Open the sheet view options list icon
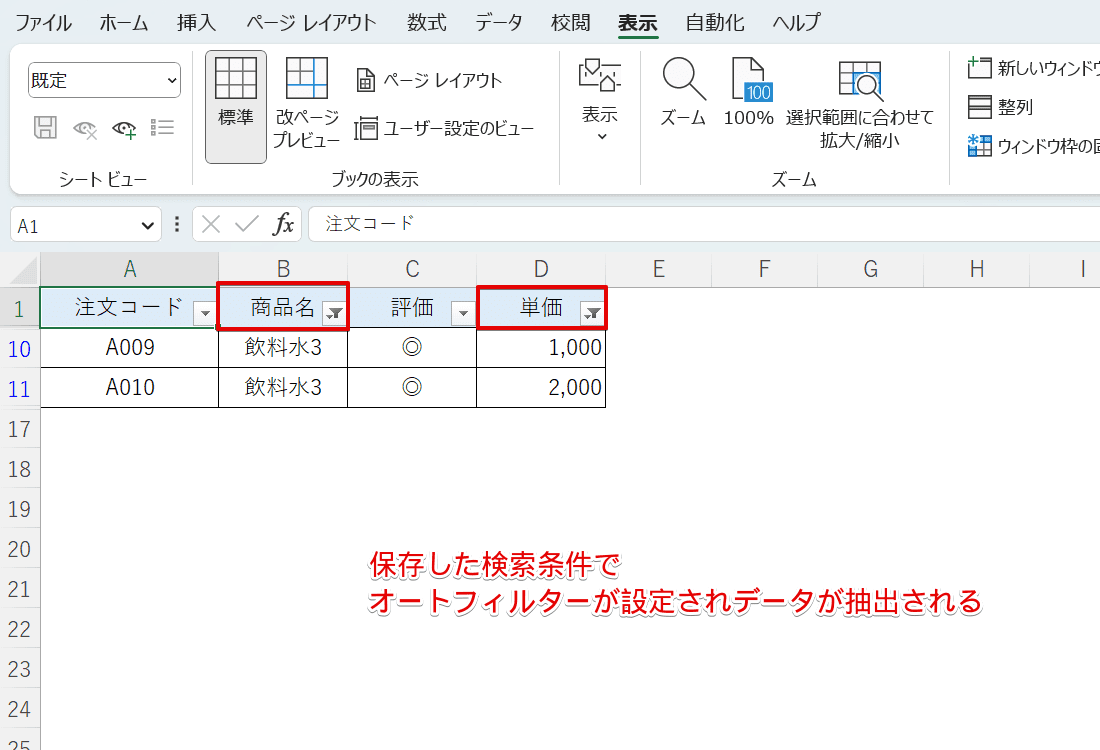The image size is (1100, 750). [162, 128]
